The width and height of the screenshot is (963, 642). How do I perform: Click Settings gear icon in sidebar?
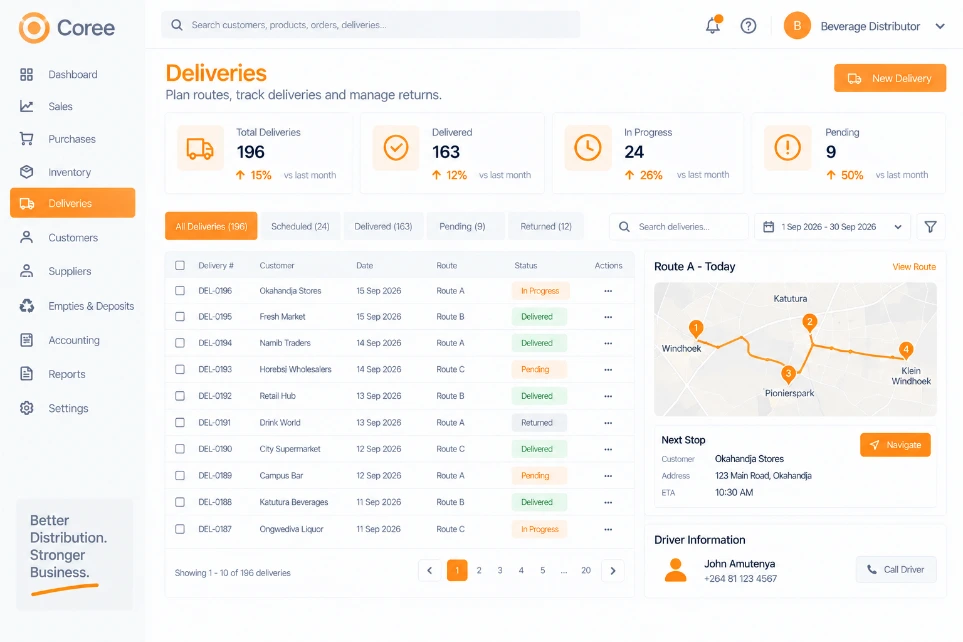point(26,408)
